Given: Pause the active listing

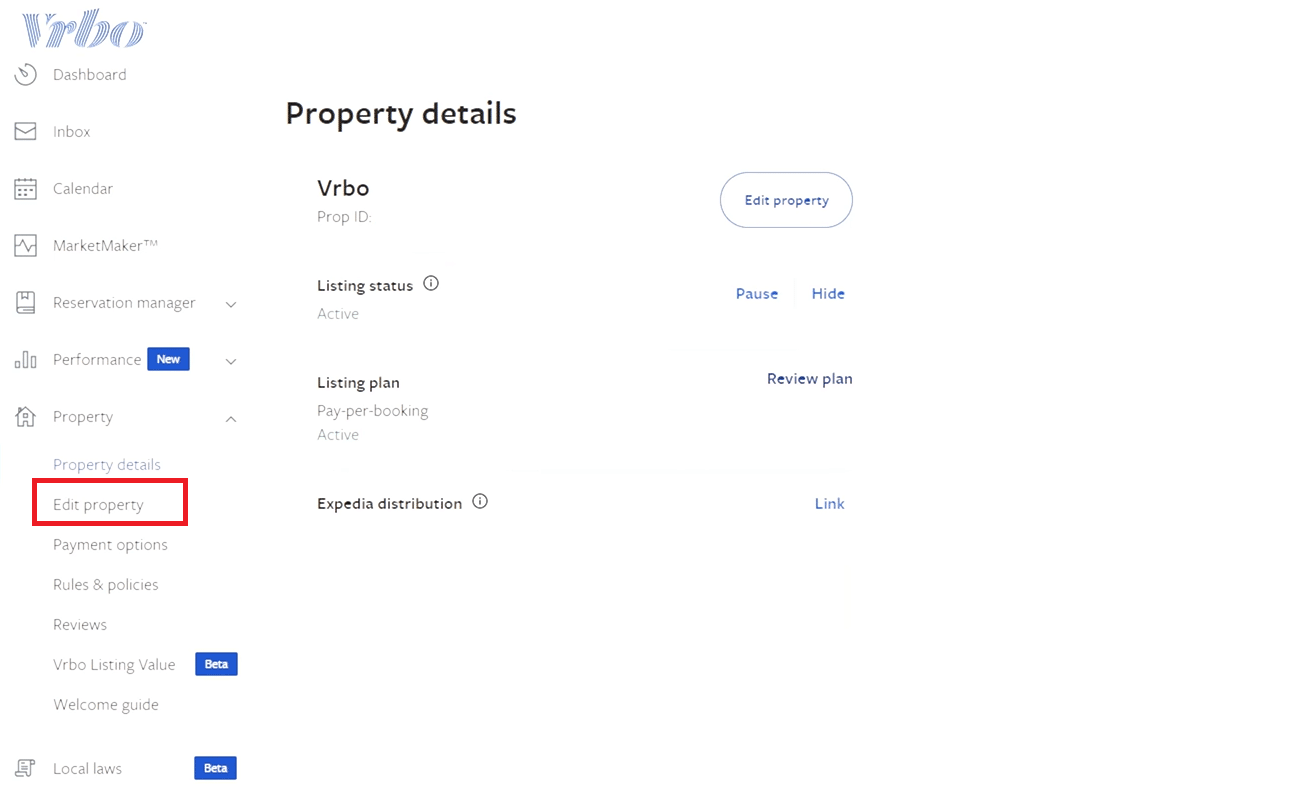Looking at the screenshot, I should [757, 293].
